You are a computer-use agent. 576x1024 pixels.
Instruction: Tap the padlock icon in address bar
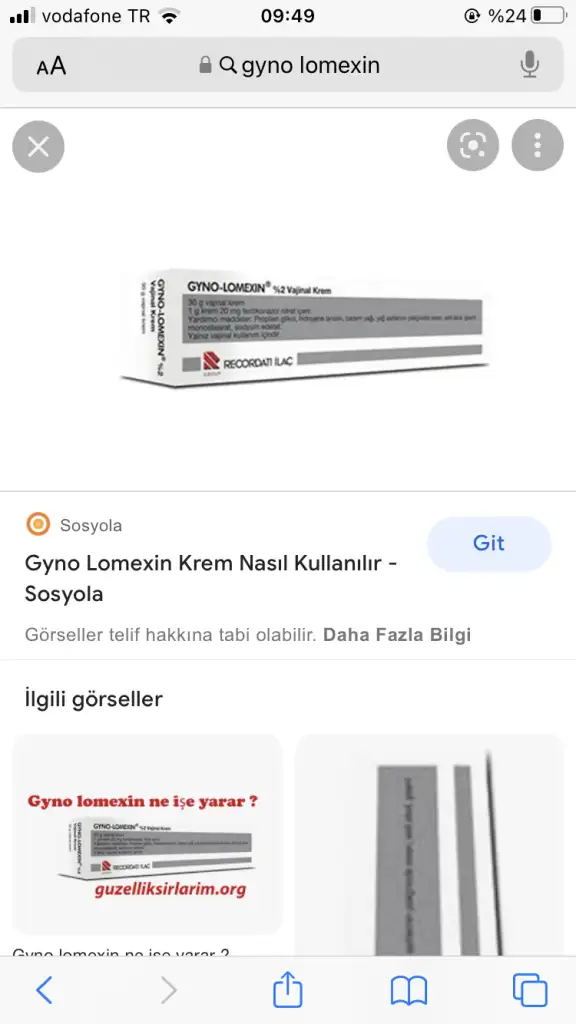pyautogui.click(x=205, y=65)
